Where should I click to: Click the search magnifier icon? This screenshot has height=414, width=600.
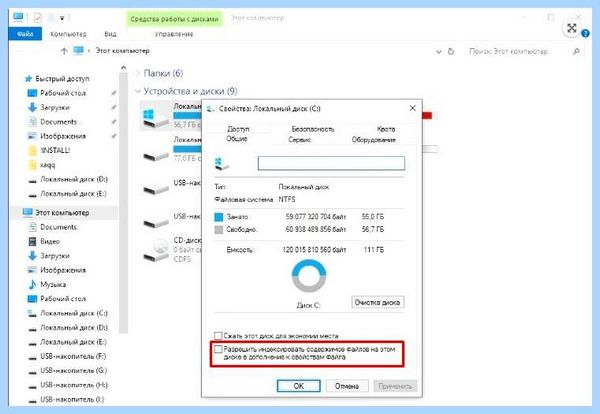[x=576, y=51]
